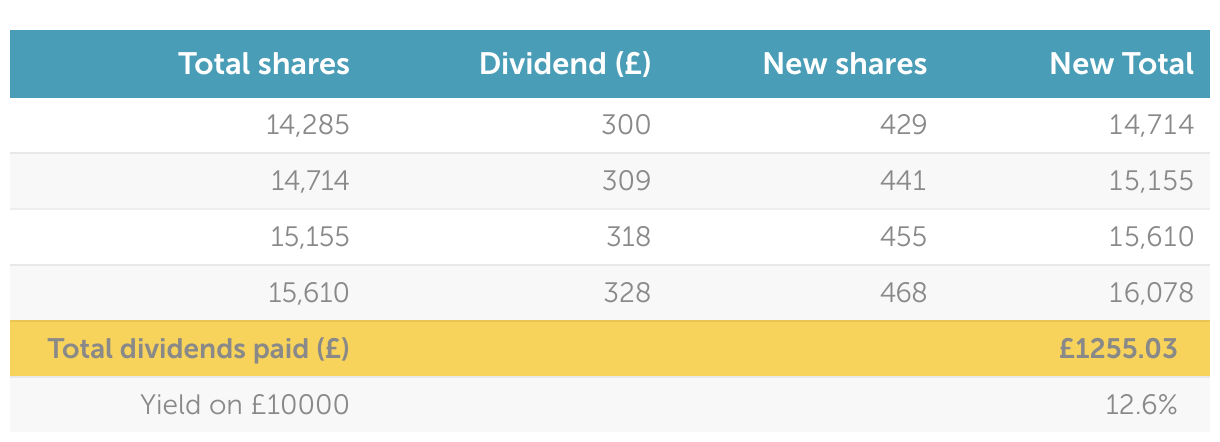Click the 318 dividend value
Image resolution: width=1220 pixels, height=442 pixels.
pyautogui.click(x=628, y=237)
